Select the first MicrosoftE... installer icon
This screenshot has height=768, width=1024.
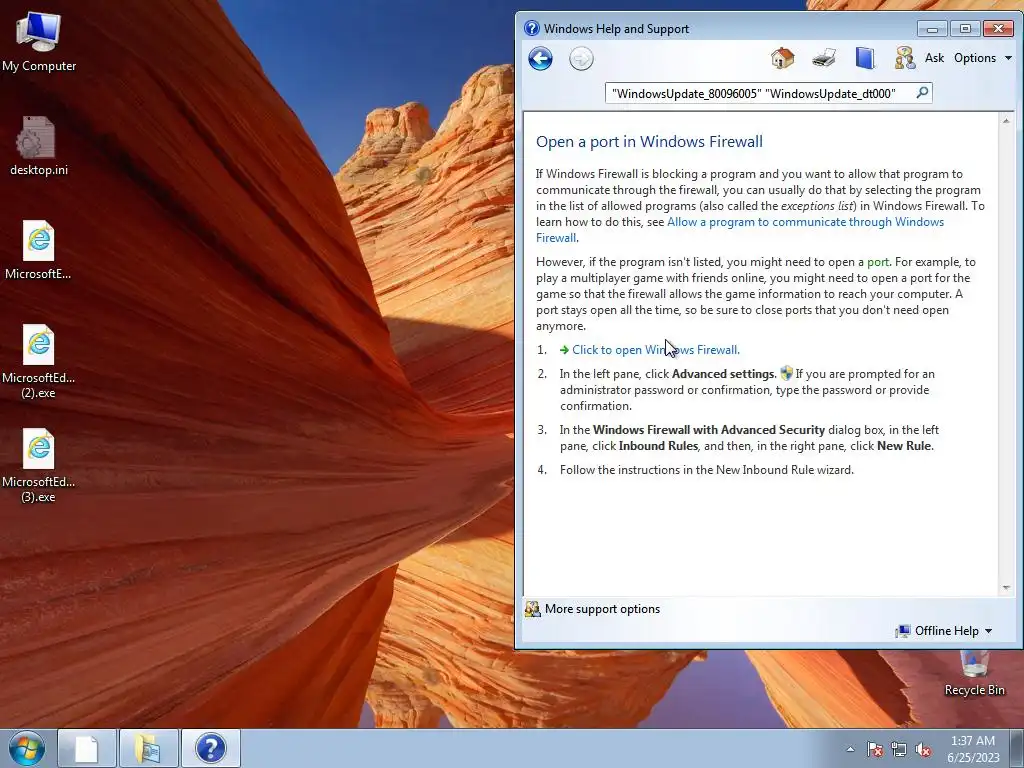39,249
